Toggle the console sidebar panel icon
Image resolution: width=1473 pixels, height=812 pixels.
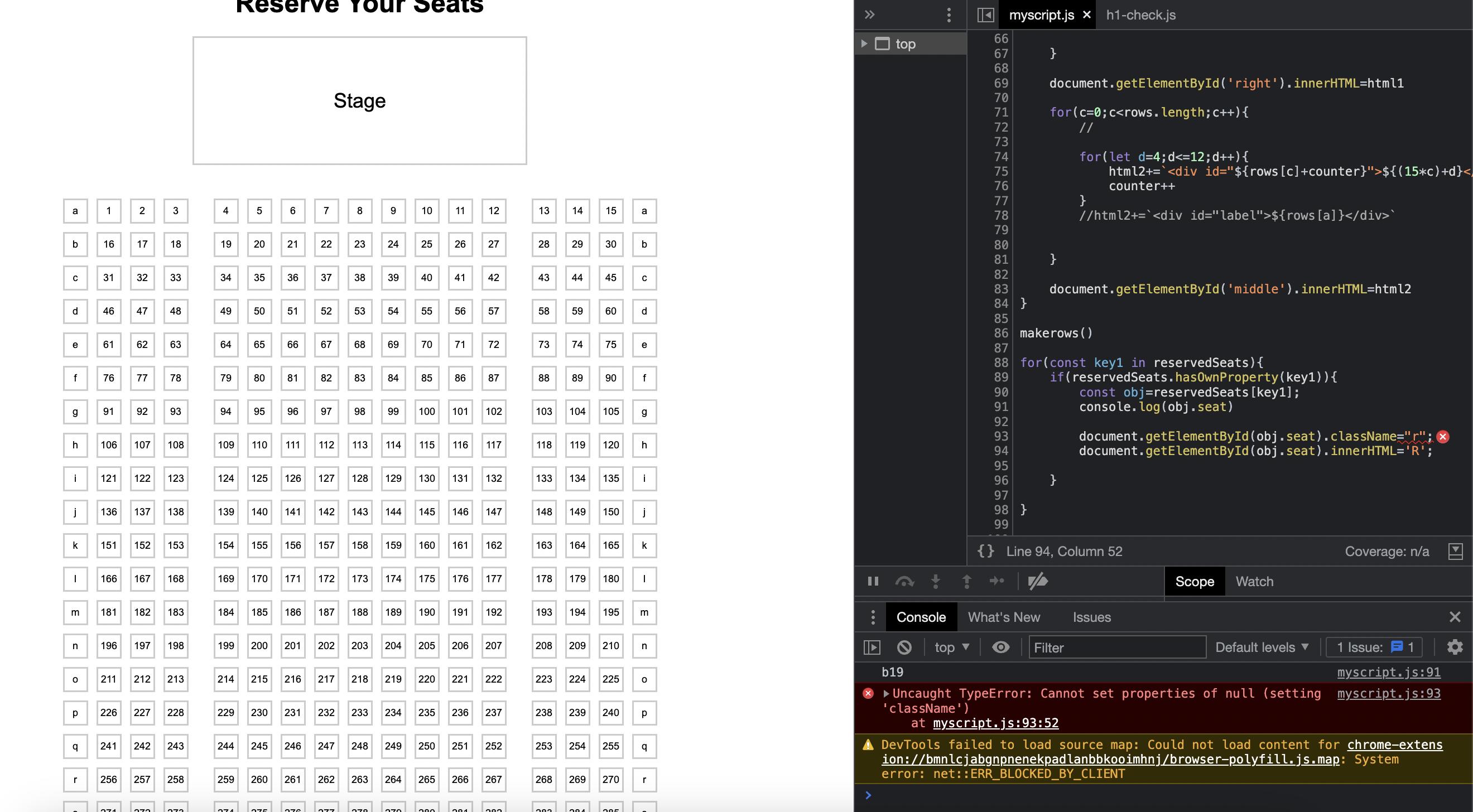(872, 647)
